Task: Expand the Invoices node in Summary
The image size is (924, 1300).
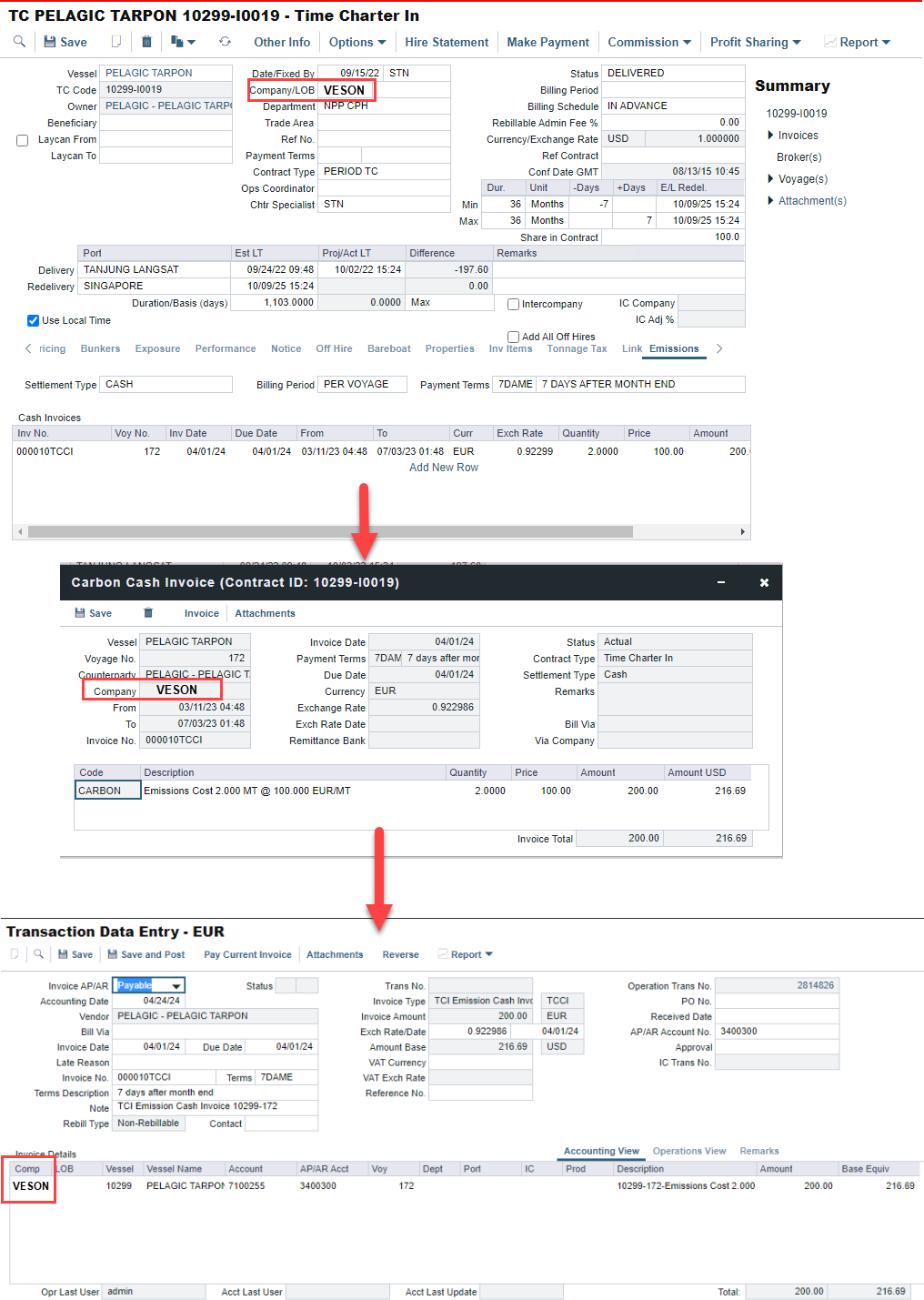Action: point(771,136)
